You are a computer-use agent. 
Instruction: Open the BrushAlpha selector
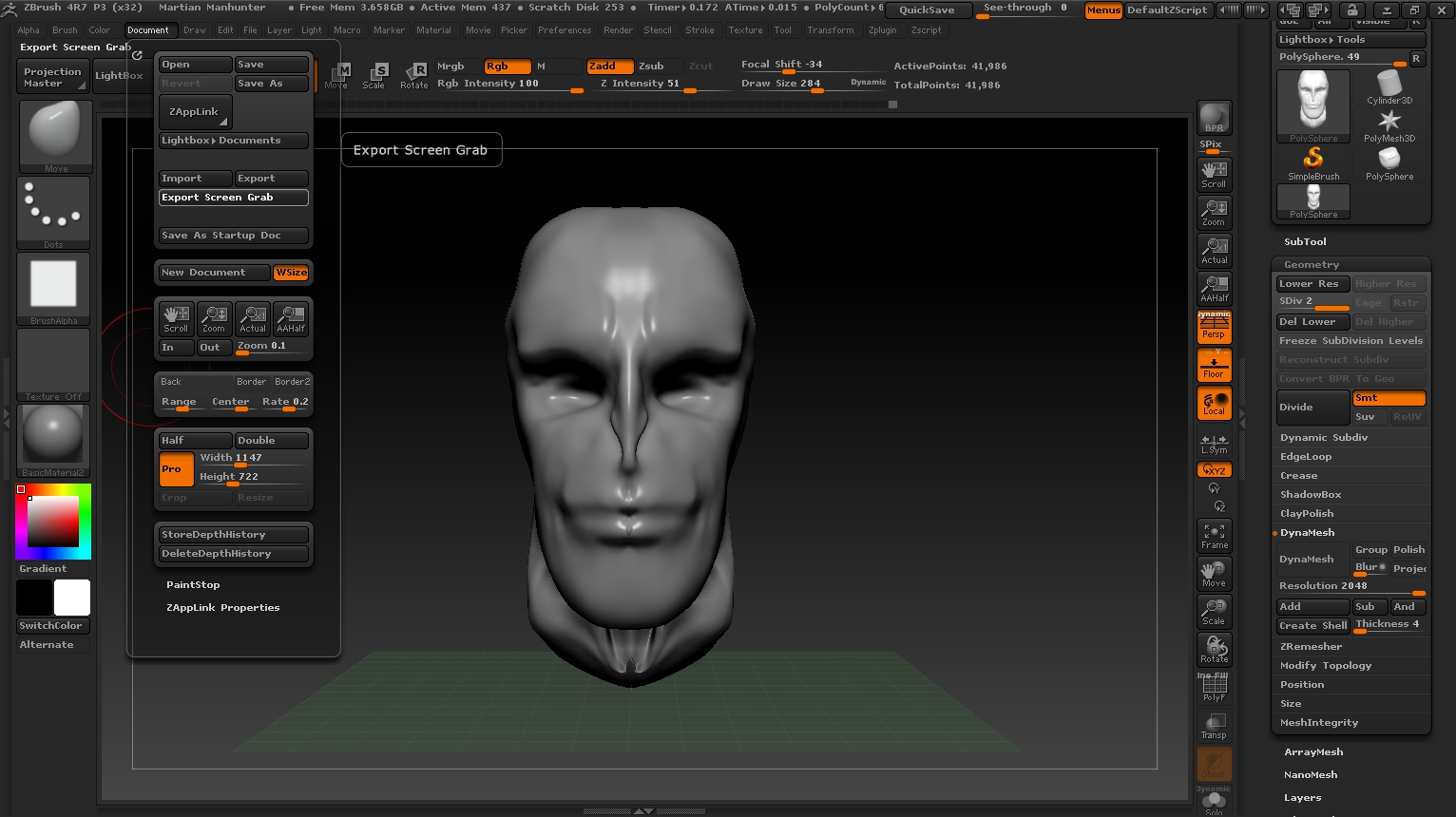54,289
